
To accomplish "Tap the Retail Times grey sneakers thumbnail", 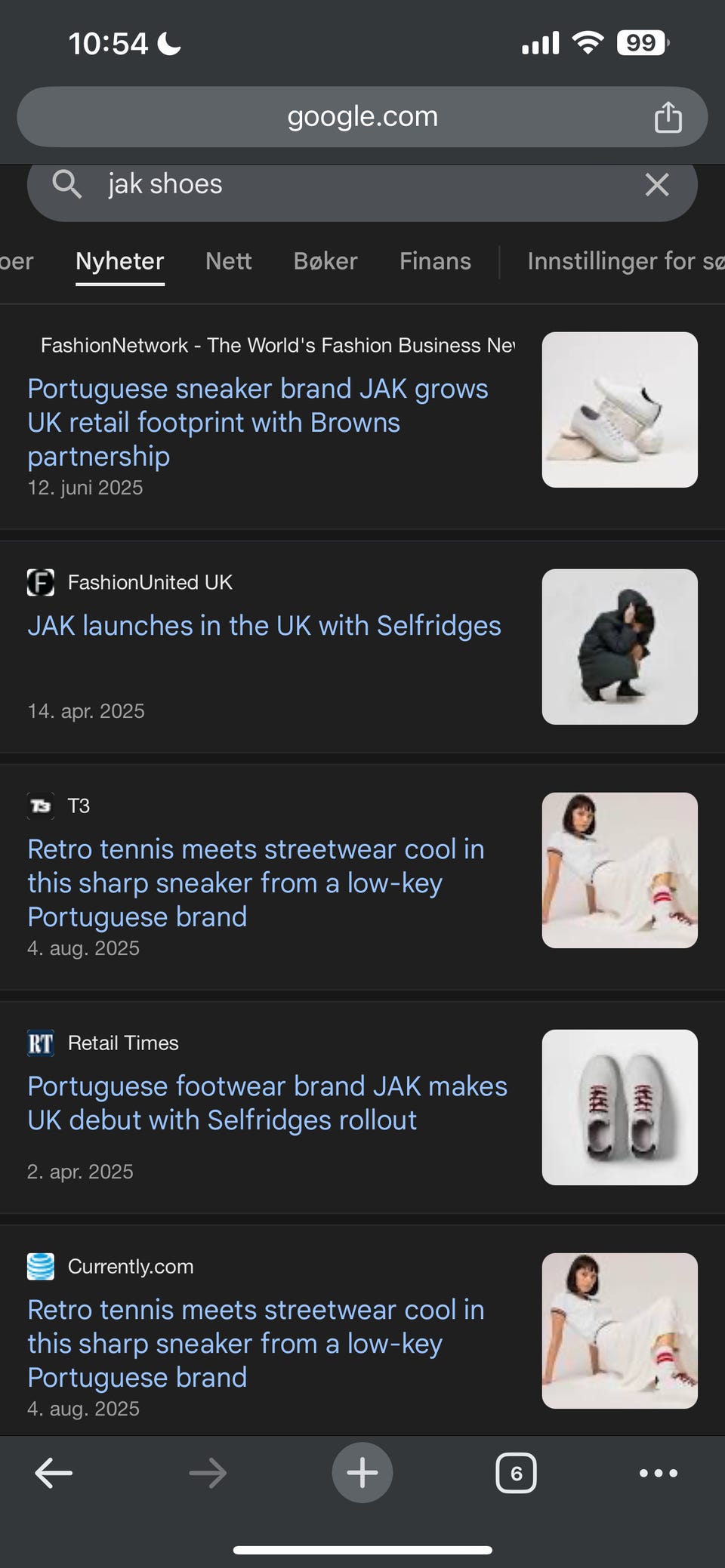I will point(619,1107).
